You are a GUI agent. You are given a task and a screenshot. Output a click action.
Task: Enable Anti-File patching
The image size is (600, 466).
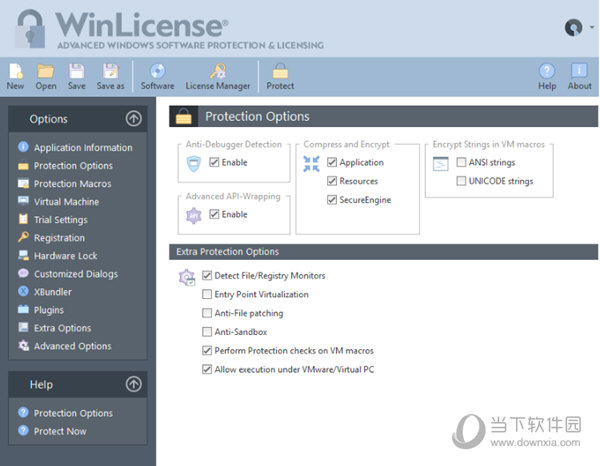pyautogui.click(x=207, y=313)
